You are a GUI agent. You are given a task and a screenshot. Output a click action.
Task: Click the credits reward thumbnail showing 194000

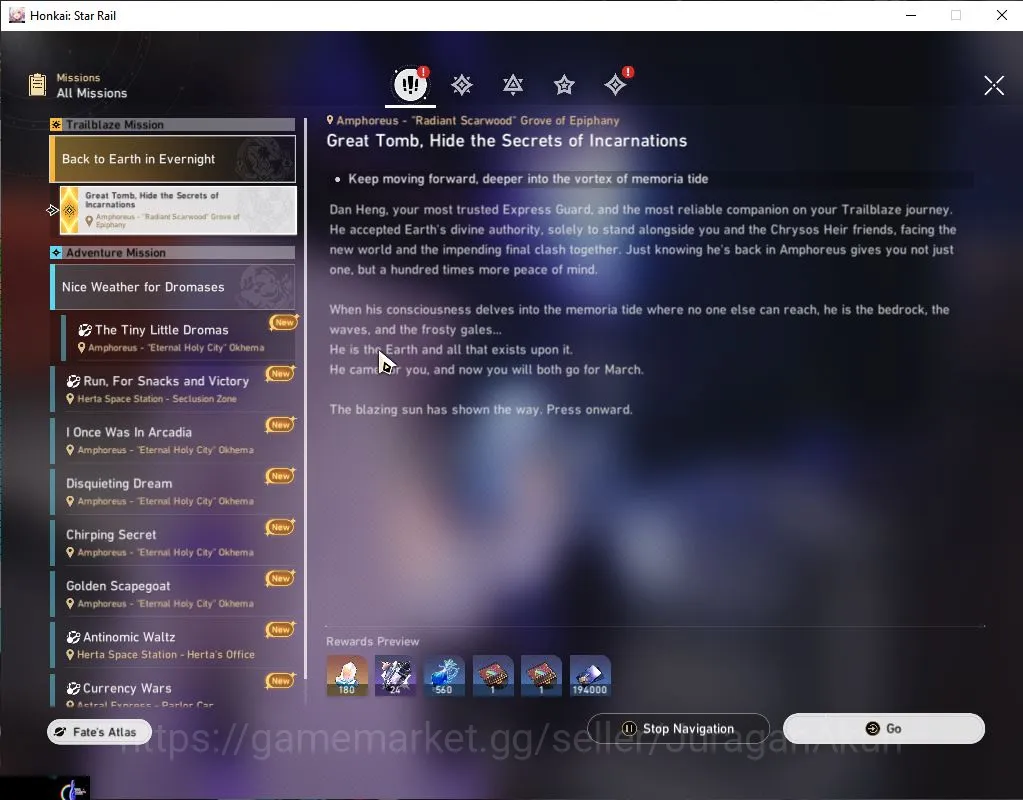[590, 676]
